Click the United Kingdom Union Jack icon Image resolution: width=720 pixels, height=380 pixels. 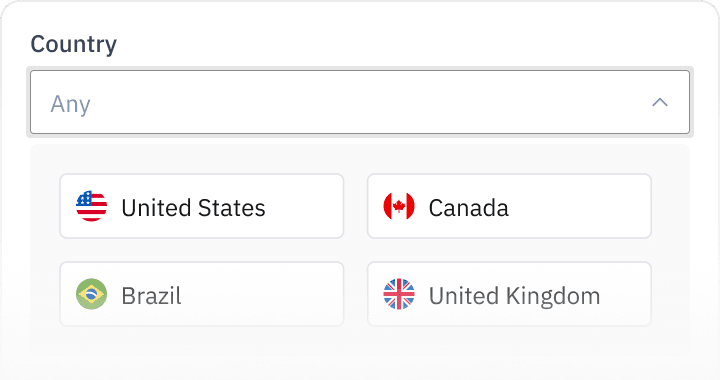pyautogui.click(x=399, y=294)
